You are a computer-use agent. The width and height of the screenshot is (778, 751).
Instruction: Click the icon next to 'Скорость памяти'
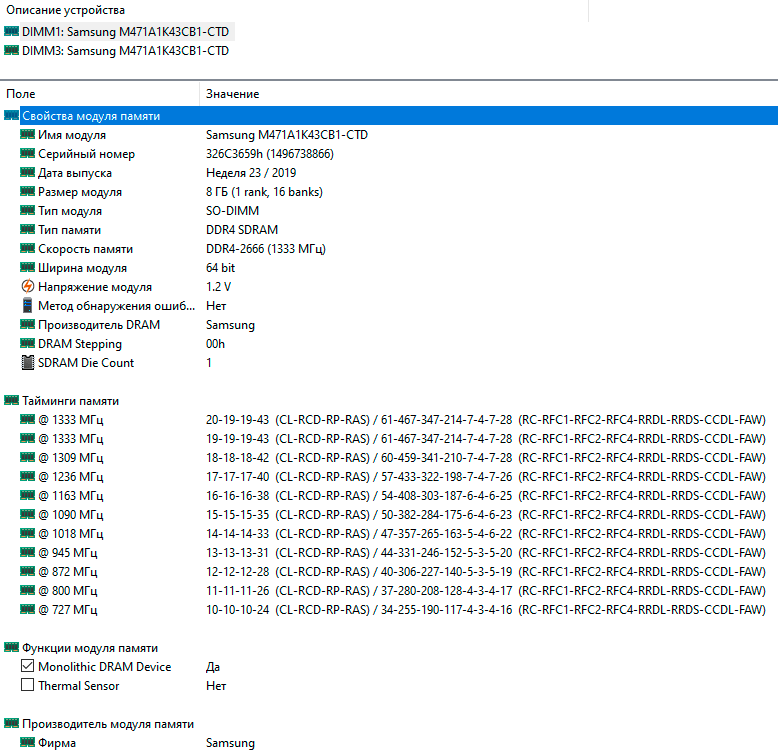(27, 248)
